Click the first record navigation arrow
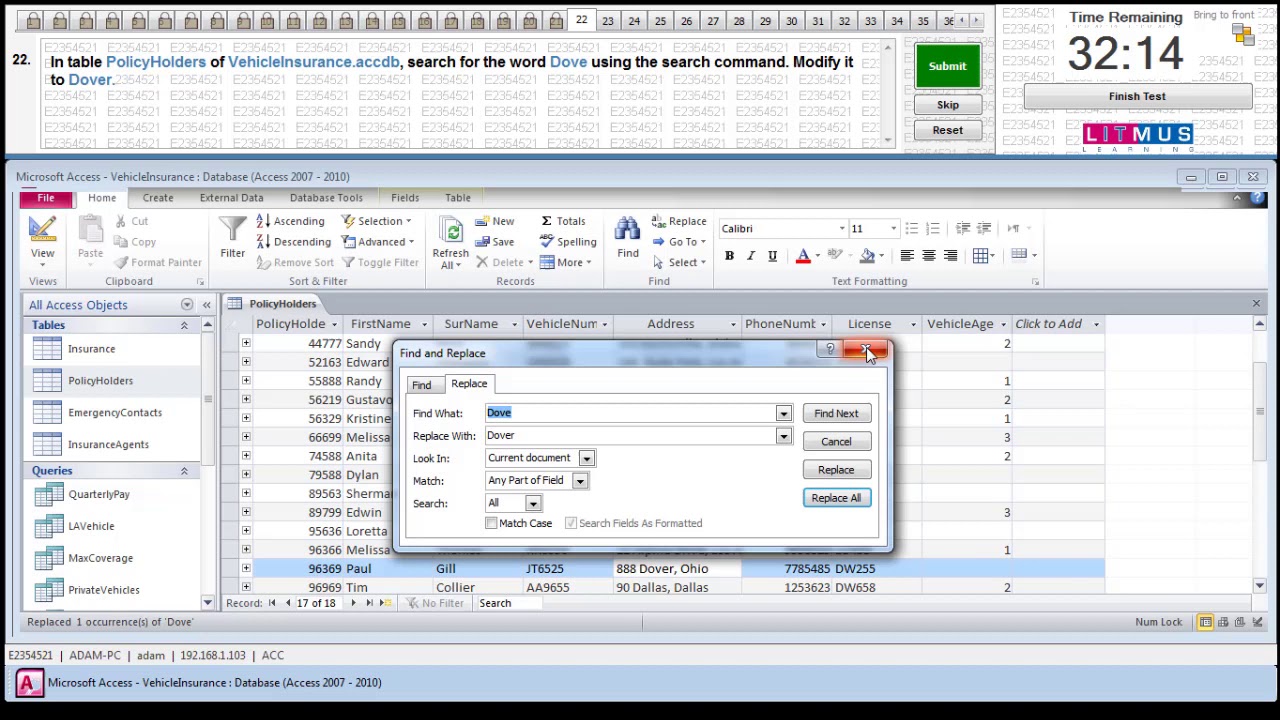 point(272,603)
